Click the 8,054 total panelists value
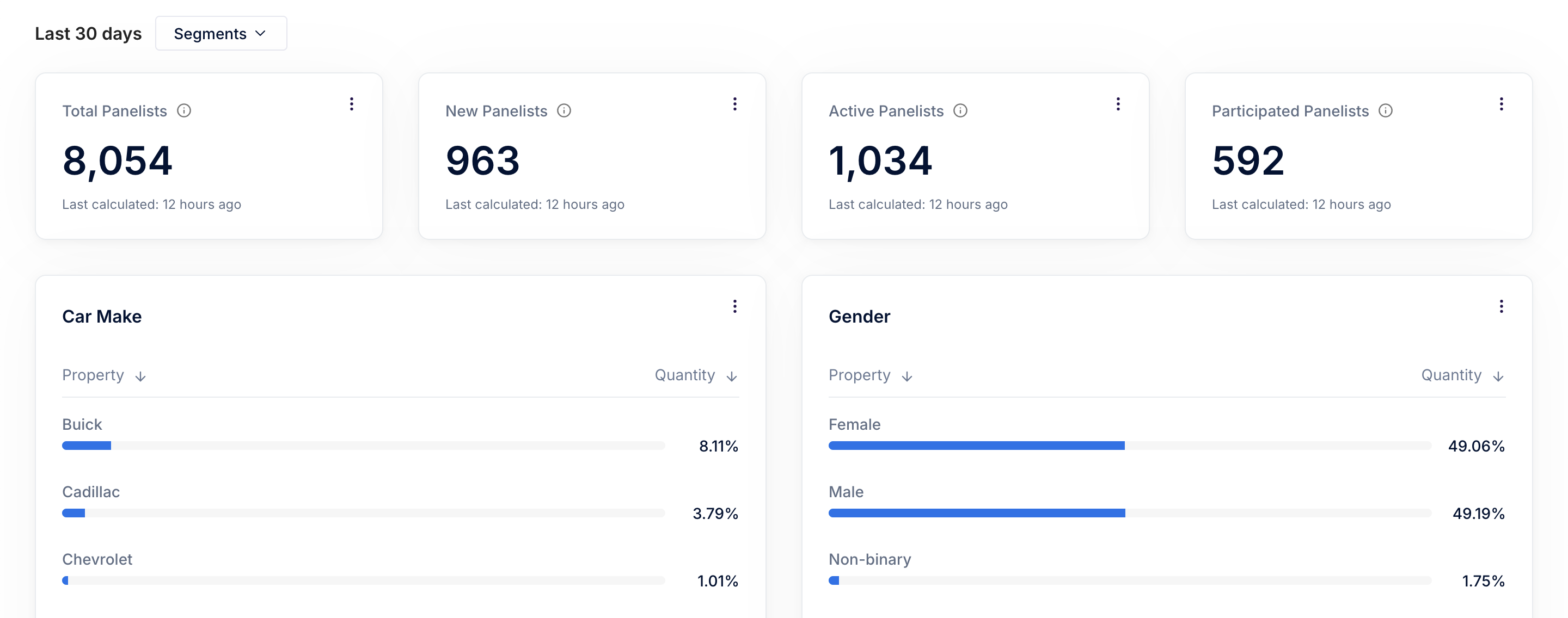The height and width of the screenshot is (618, 1568). [118, 161]
